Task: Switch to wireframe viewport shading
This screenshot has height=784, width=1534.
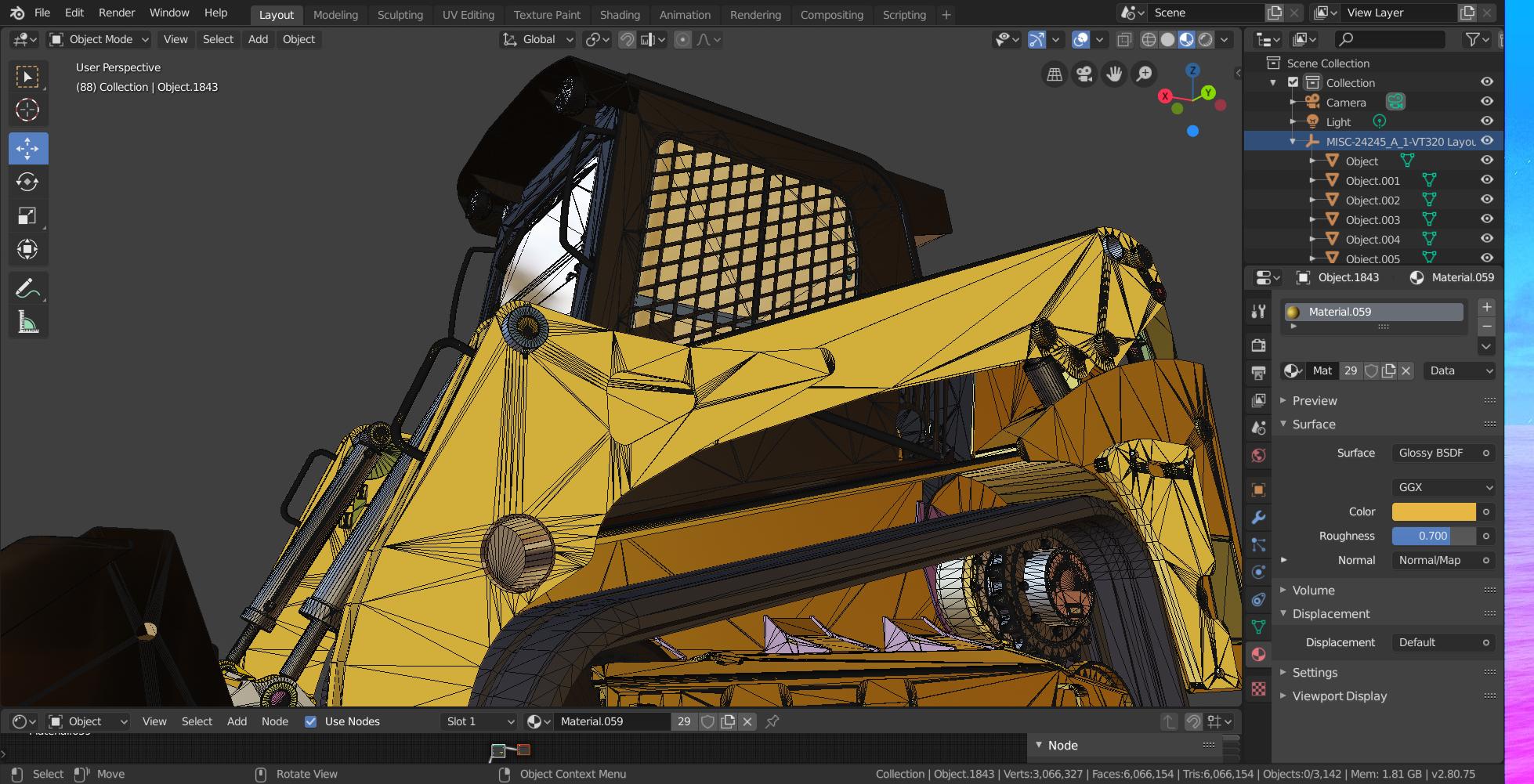Action: pos(1149,39)
